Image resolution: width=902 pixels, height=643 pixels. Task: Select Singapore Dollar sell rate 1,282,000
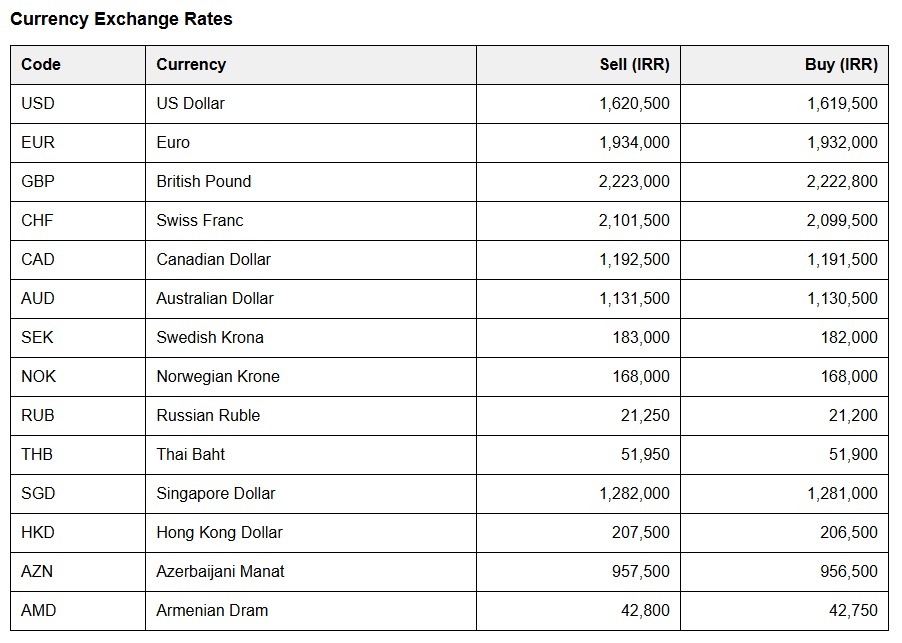tap(634, 494)
